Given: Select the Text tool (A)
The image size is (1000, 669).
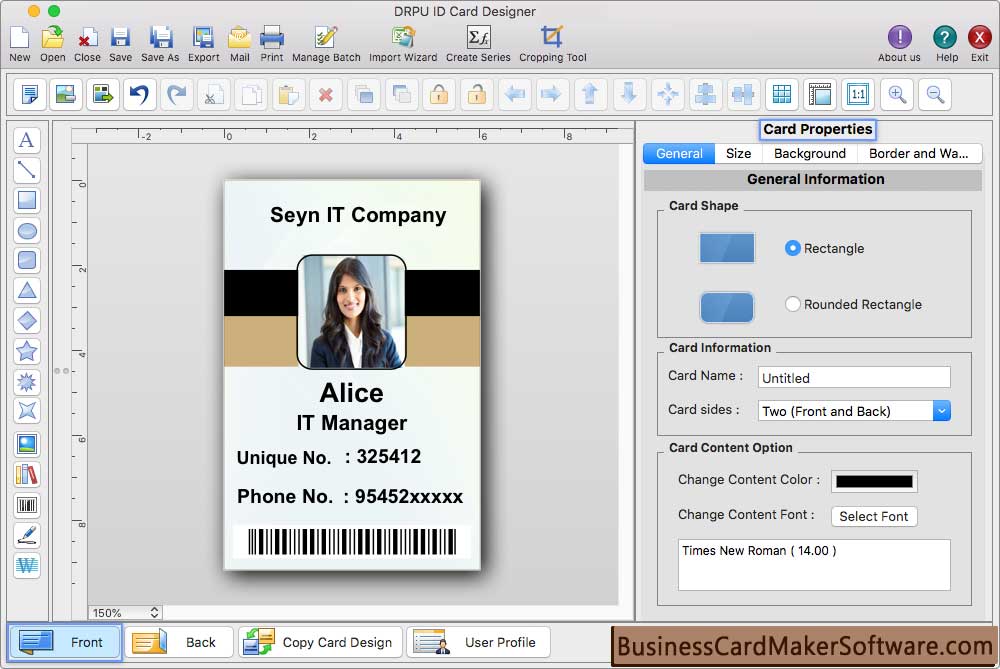Looking at the screenshot, I should coord(27,140).
